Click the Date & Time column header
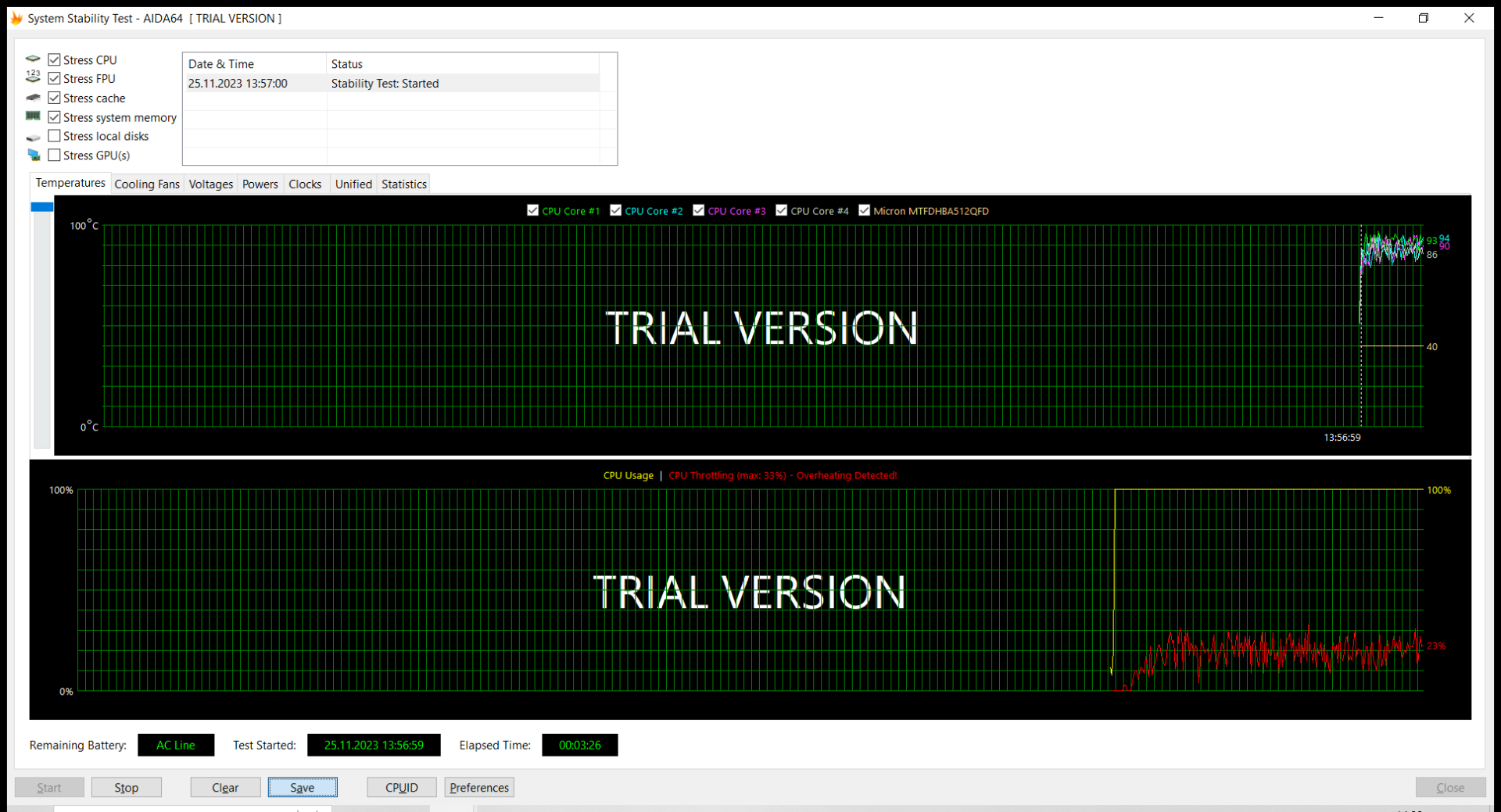 pyautogui.click(x=254, y=64)
